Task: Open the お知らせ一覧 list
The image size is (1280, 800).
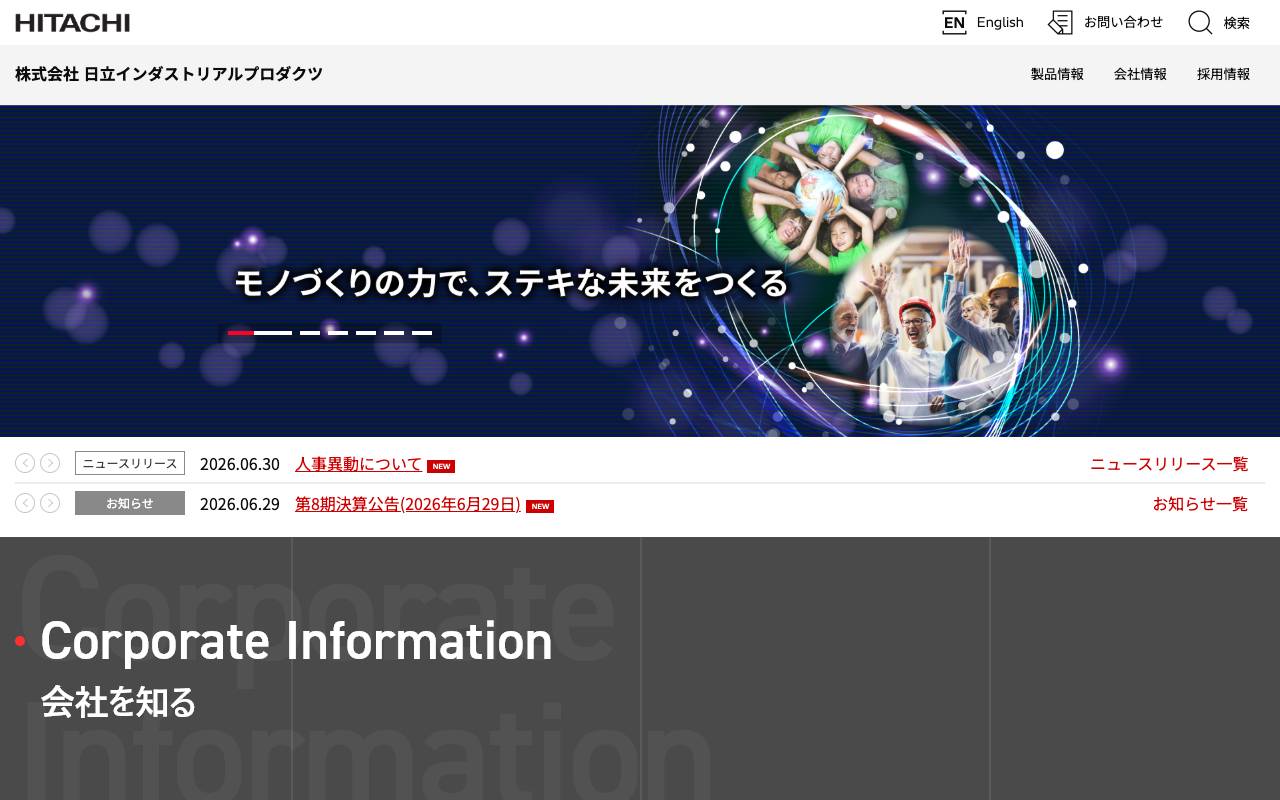Action: click(x=1200, y=504)
